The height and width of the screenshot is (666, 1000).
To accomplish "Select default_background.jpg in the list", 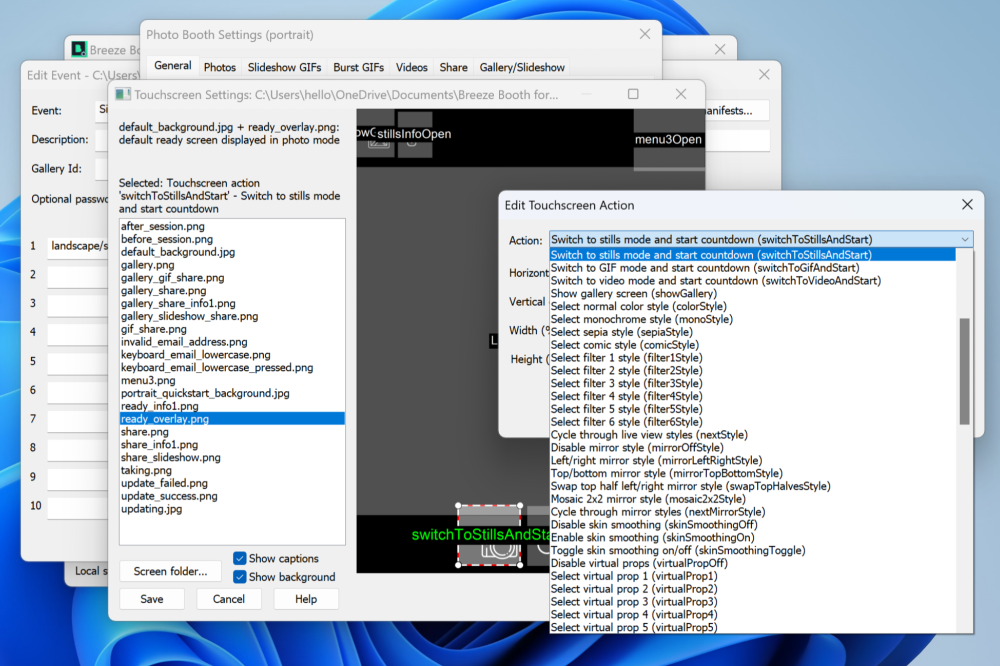I will tap(232, 252).
